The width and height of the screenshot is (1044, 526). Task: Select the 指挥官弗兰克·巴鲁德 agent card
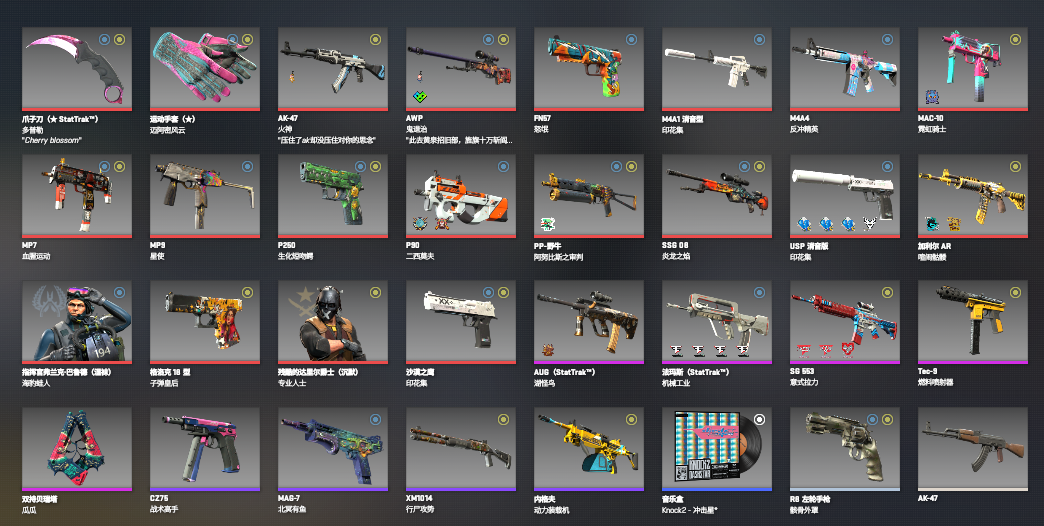point(77,322)
